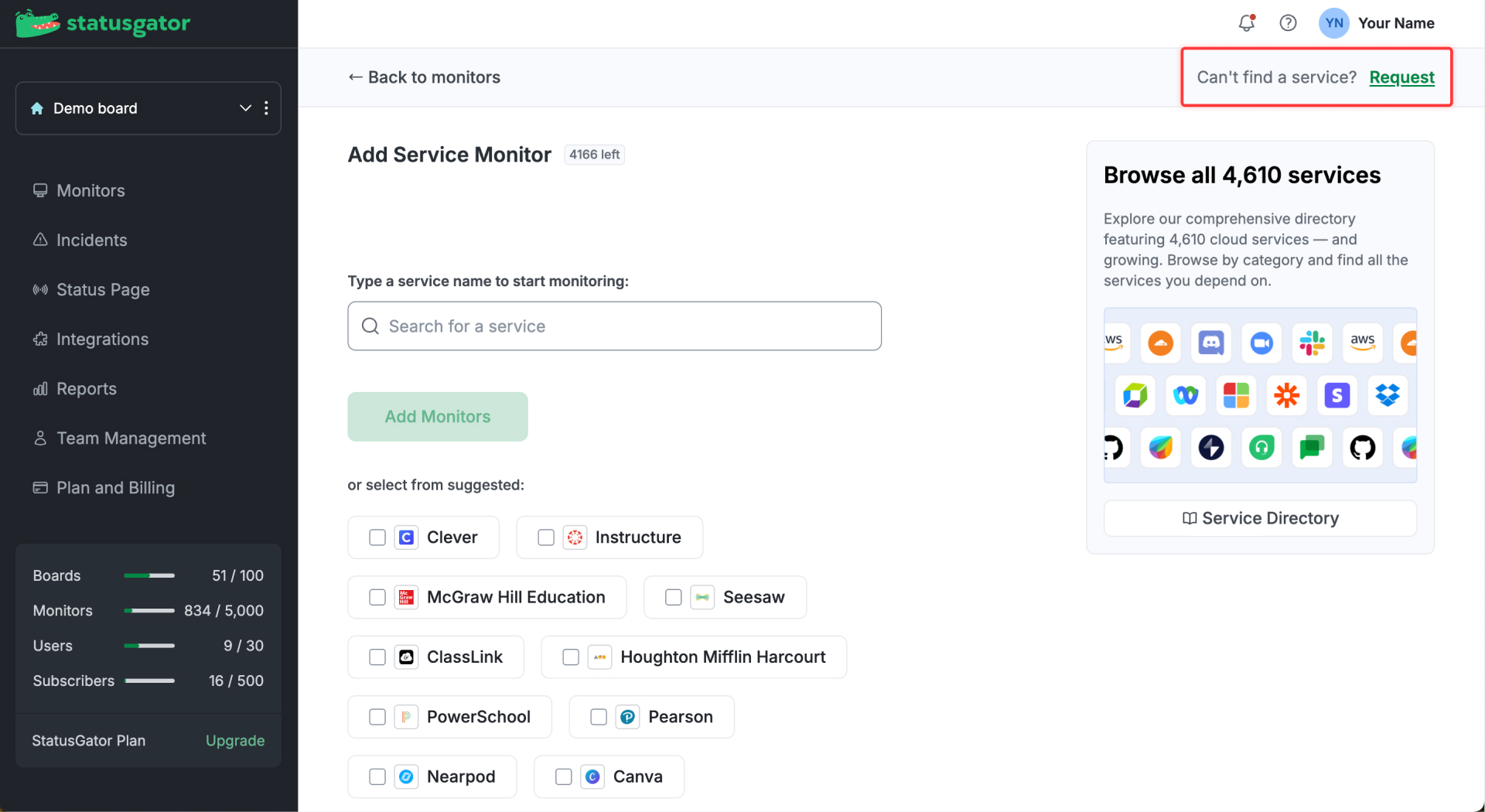Tick the Instructure checkbox

click(x=546, y=537)
